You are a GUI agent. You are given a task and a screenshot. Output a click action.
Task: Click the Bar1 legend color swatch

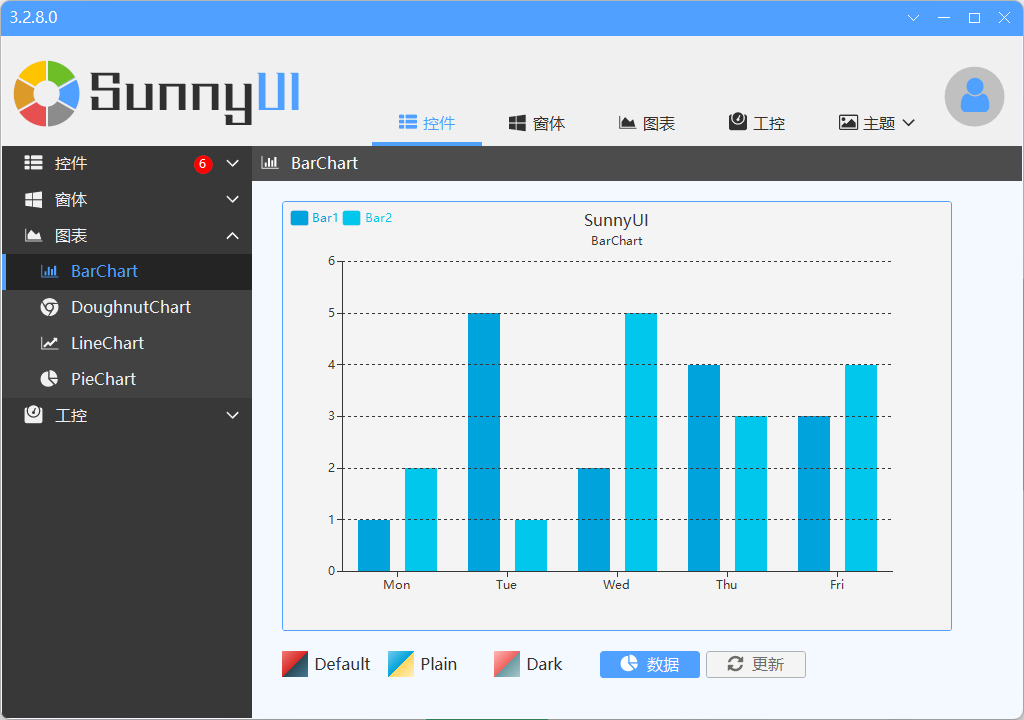click(x=299, y=218)
